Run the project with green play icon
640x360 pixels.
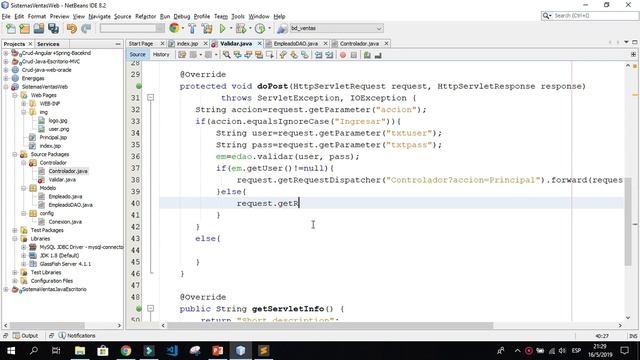[222, 29]
